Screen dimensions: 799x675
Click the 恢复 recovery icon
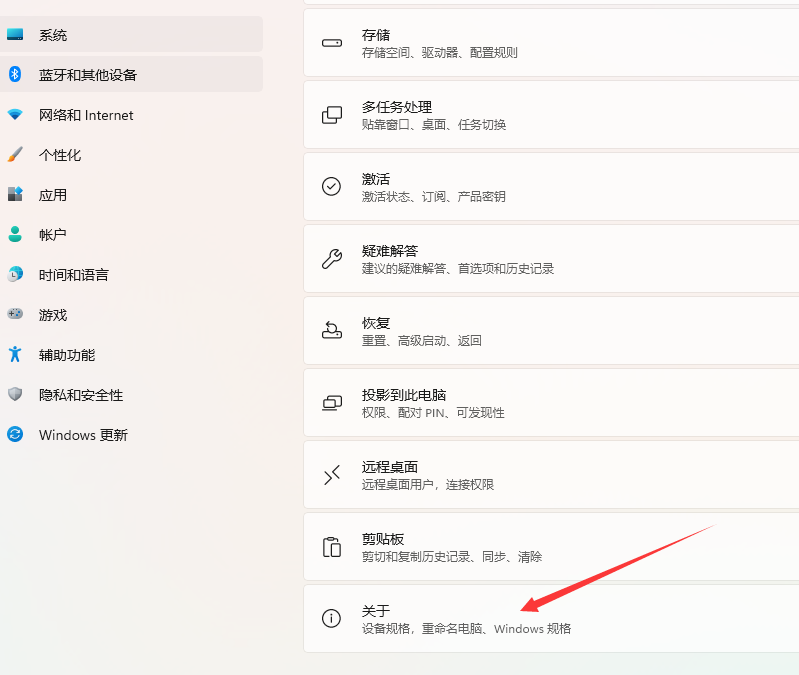pos(332,330)
